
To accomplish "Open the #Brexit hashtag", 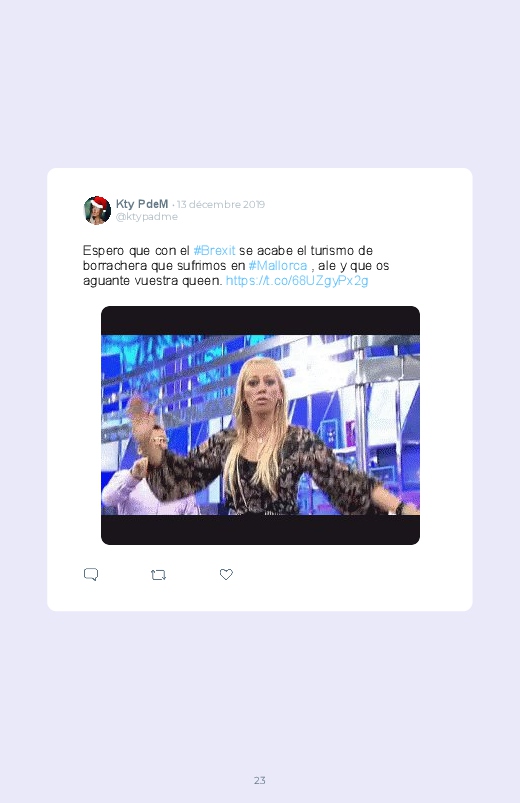I will coord(214,250).
